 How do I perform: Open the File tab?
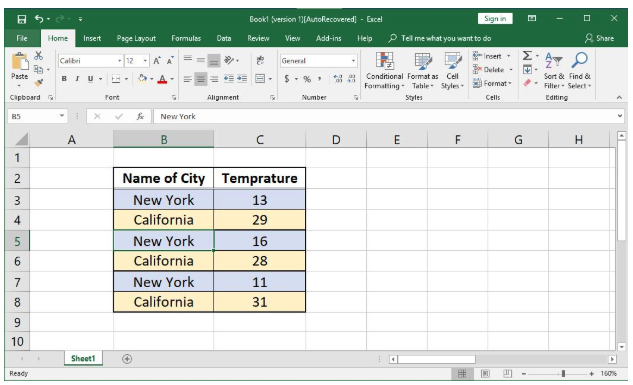[22, 38]
